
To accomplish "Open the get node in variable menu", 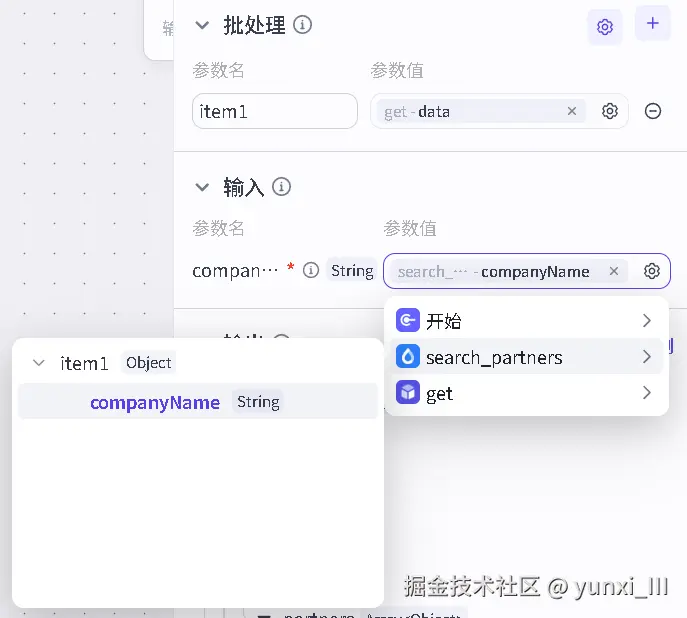I will pos(526,392).
